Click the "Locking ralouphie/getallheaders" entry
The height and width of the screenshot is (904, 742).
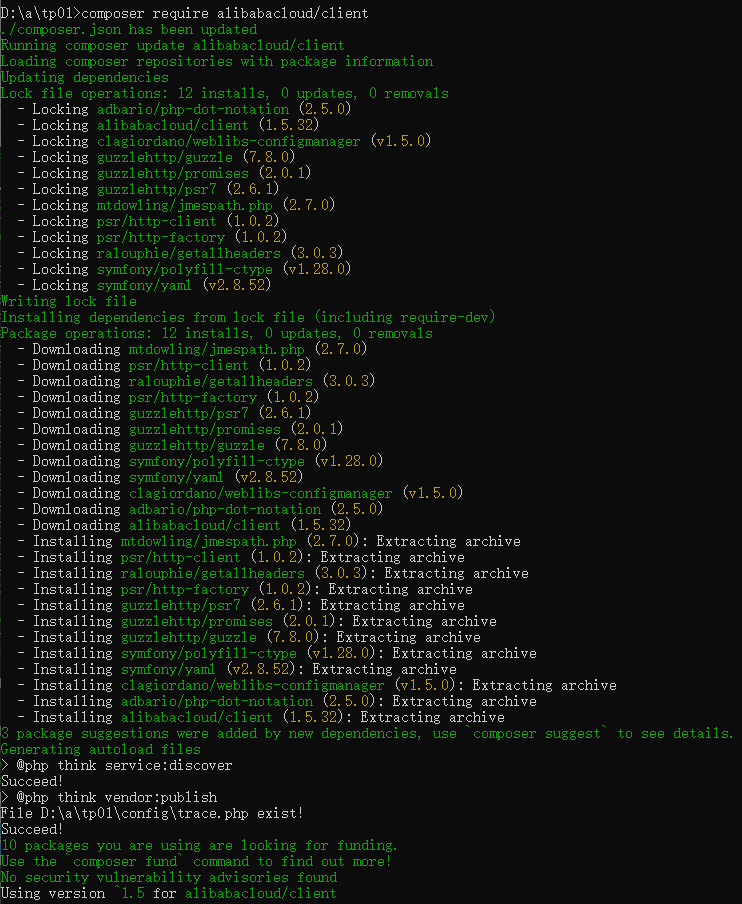pyautogui.click(x=187, y=253)
